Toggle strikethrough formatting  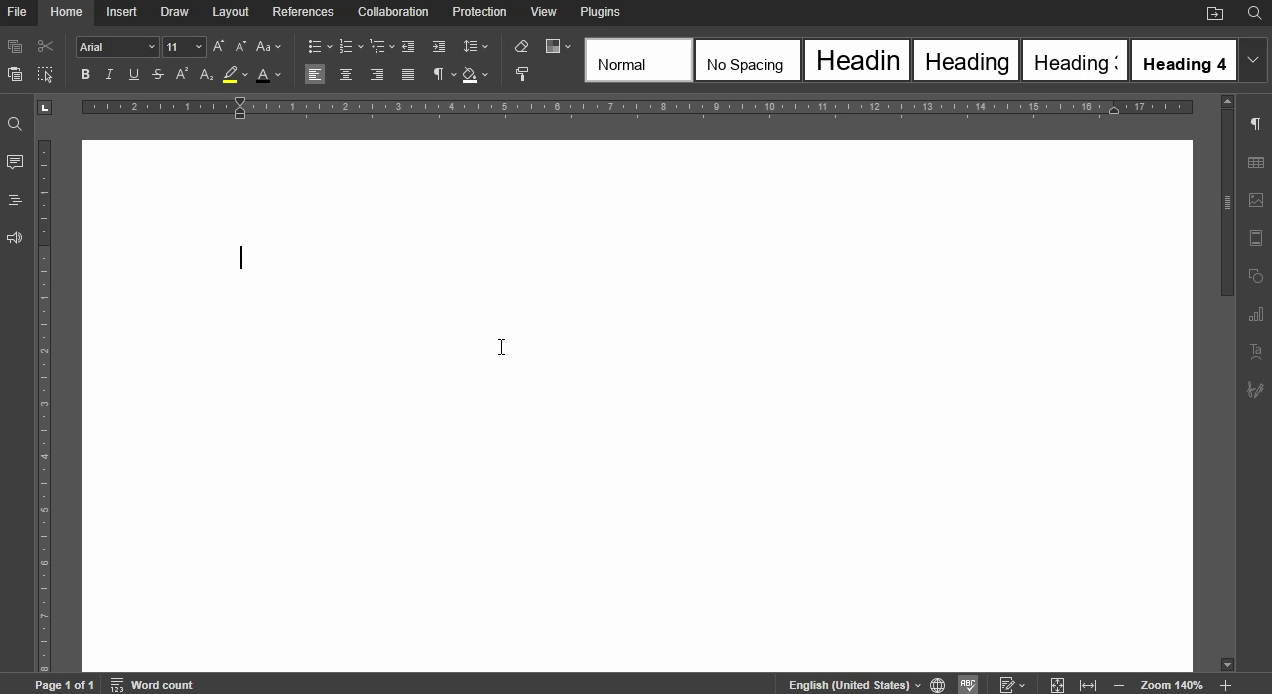[x=158, y=75]
